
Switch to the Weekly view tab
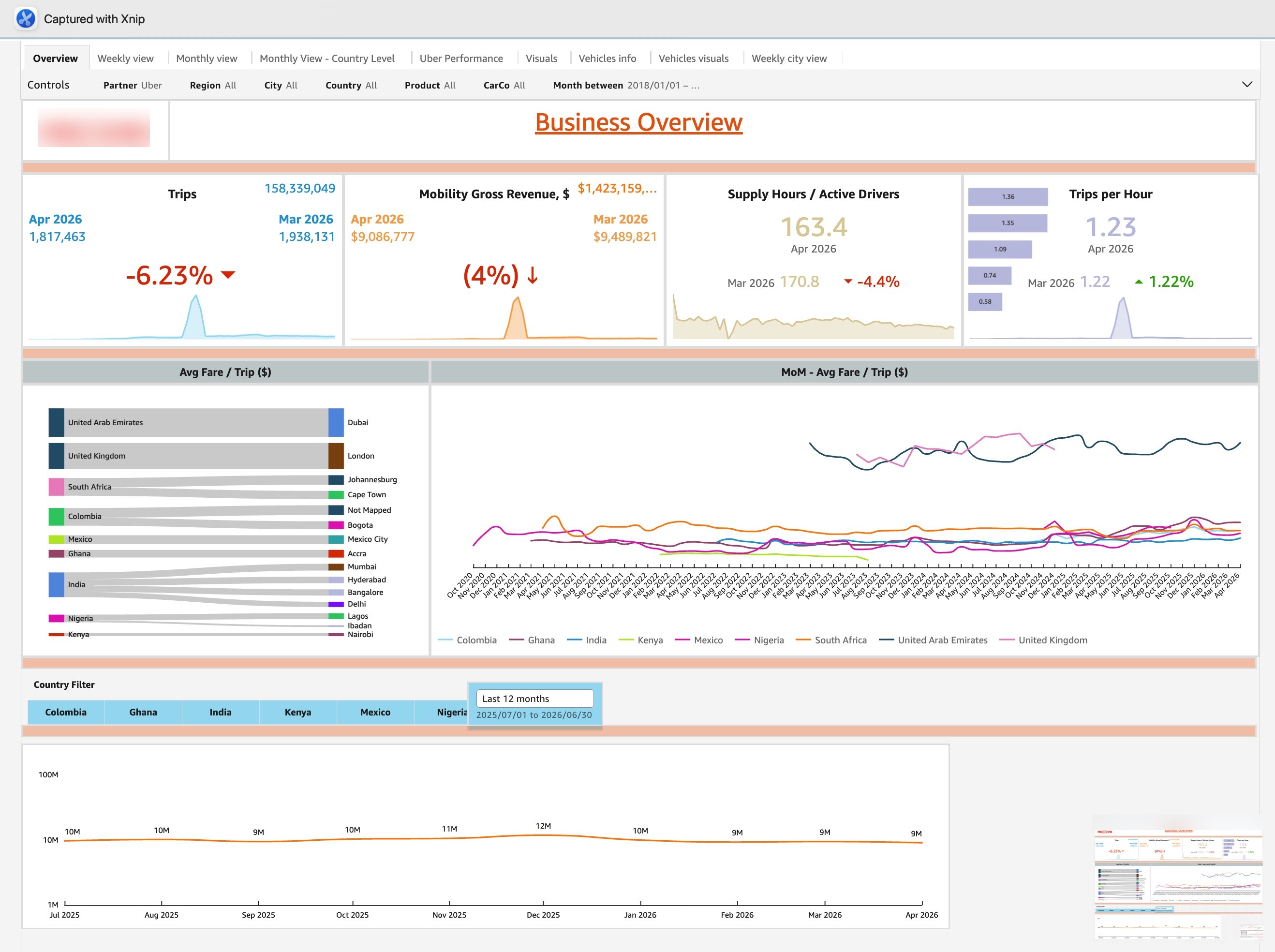click(x=126, y=58)
